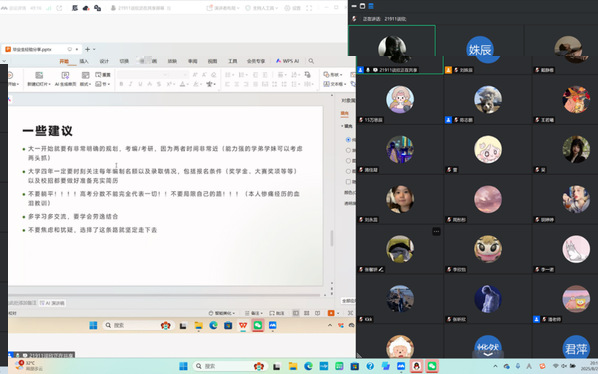
Task: Add a new document tab with plus button
Action: pos(87,49)
